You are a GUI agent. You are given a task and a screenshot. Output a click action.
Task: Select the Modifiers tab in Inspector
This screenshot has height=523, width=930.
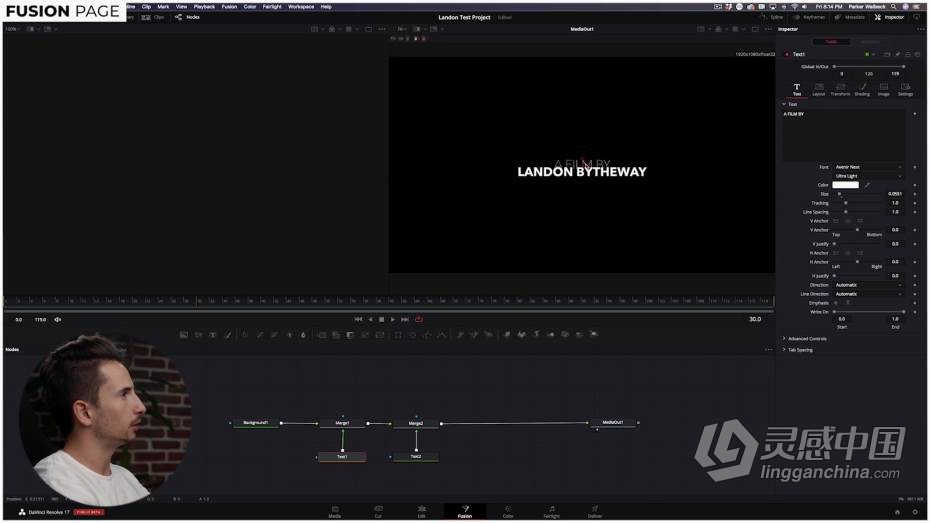tap(870, 42)
